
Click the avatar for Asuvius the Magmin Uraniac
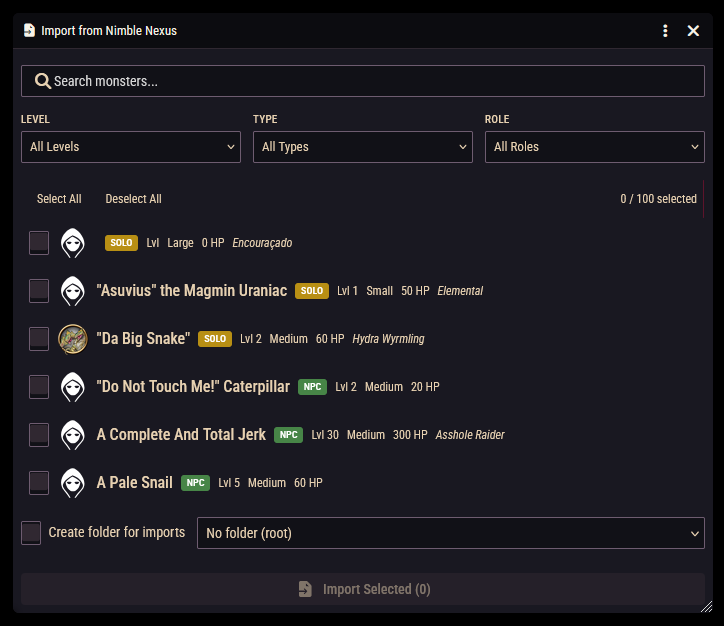coord(73,291)
